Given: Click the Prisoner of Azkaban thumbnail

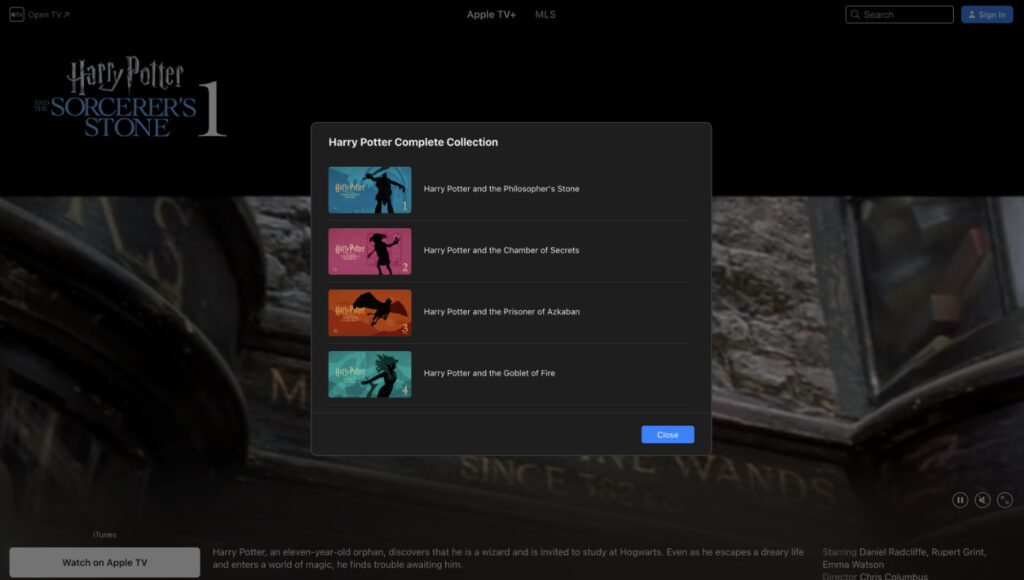Looking at the screenshot, I should 370,312.
